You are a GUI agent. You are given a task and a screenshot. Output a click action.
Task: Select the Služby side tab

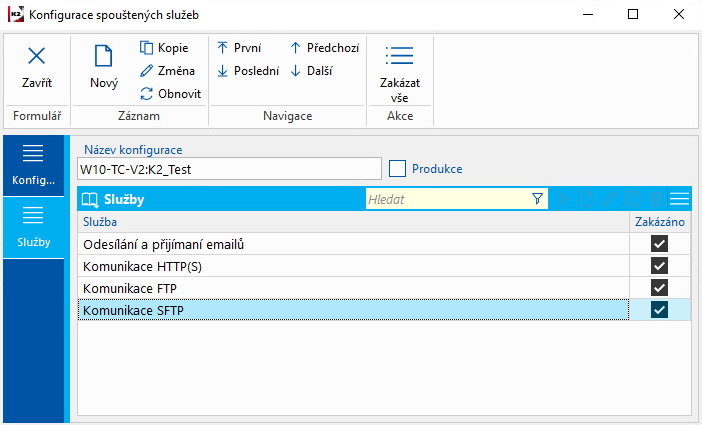point(34,227)
